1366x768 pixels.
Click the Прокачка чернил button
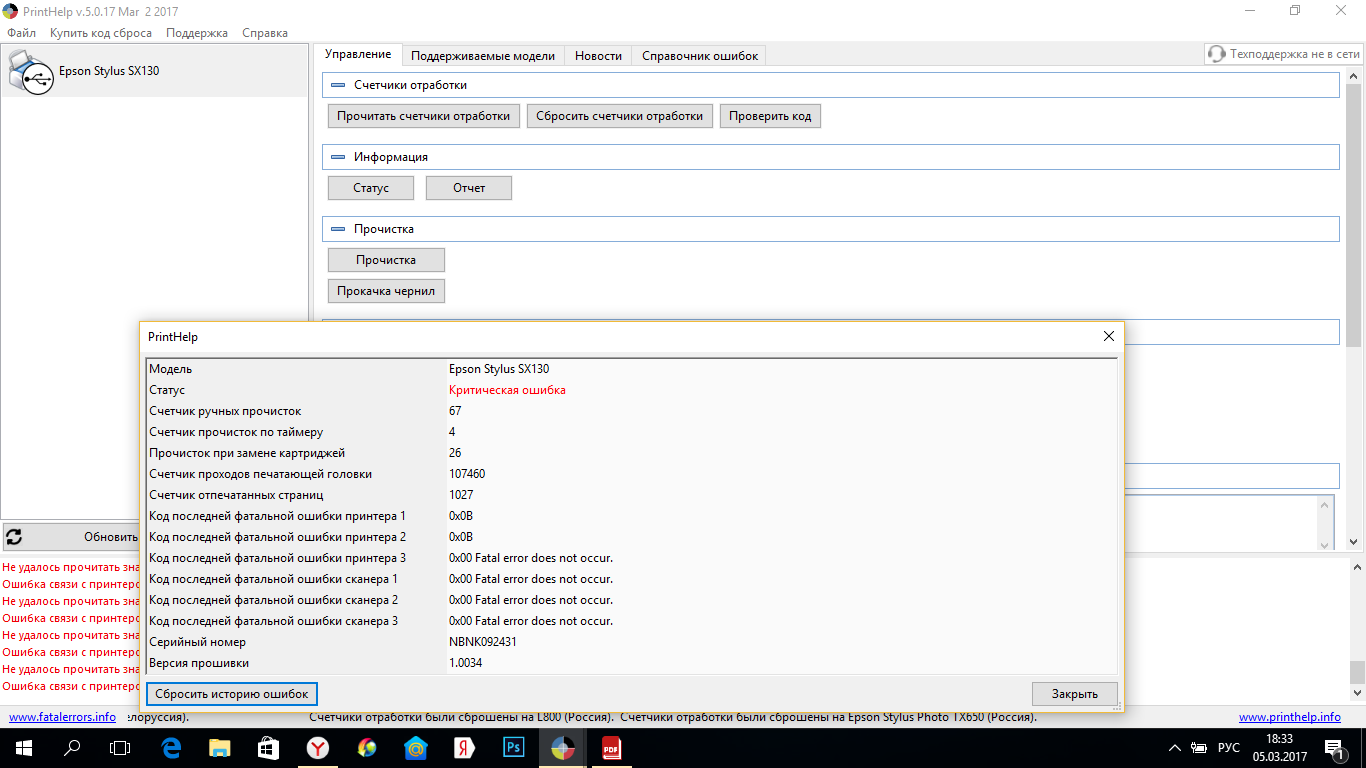coord(386,291)
